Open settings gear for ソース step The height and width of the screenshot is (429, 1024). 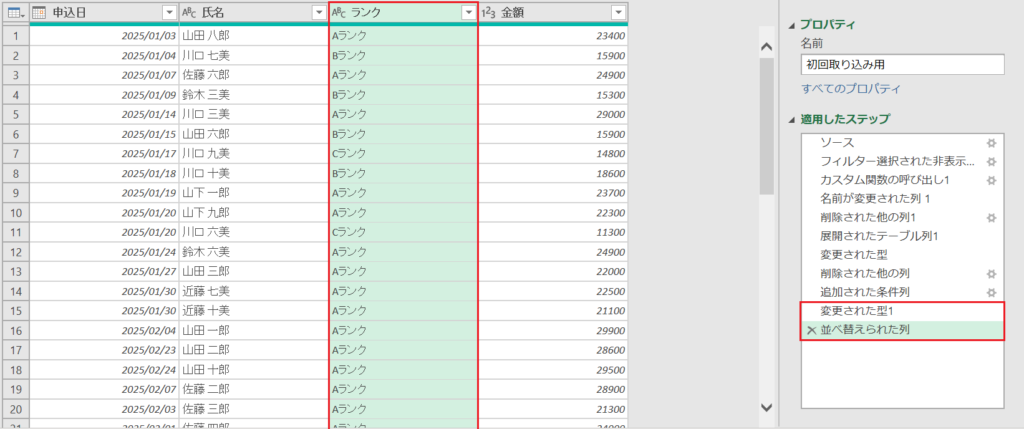(991, 142)
